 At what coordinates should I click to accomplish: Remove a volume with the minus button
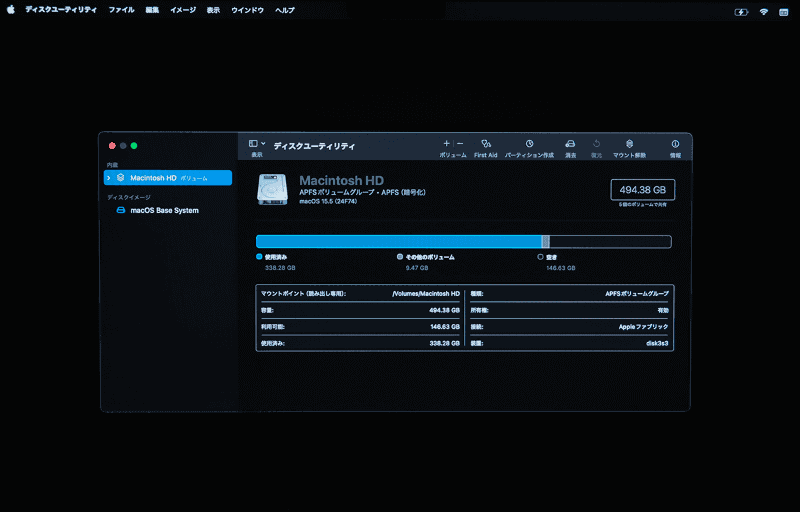[x=460, y=144]
